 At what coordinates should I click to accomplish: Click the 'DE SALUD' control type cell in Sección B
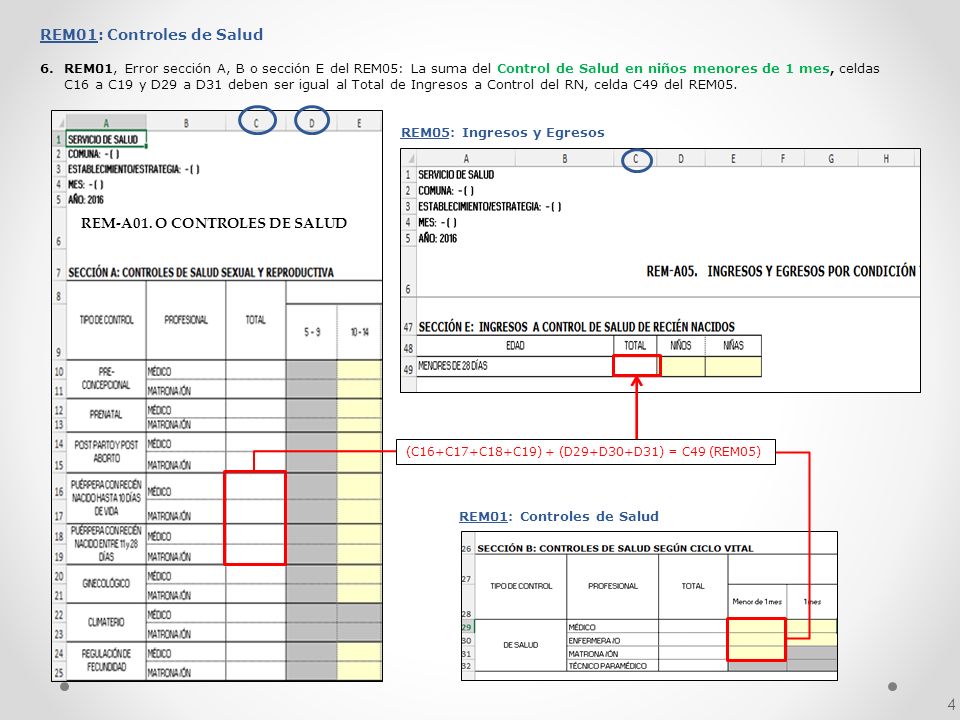(520, 645)
